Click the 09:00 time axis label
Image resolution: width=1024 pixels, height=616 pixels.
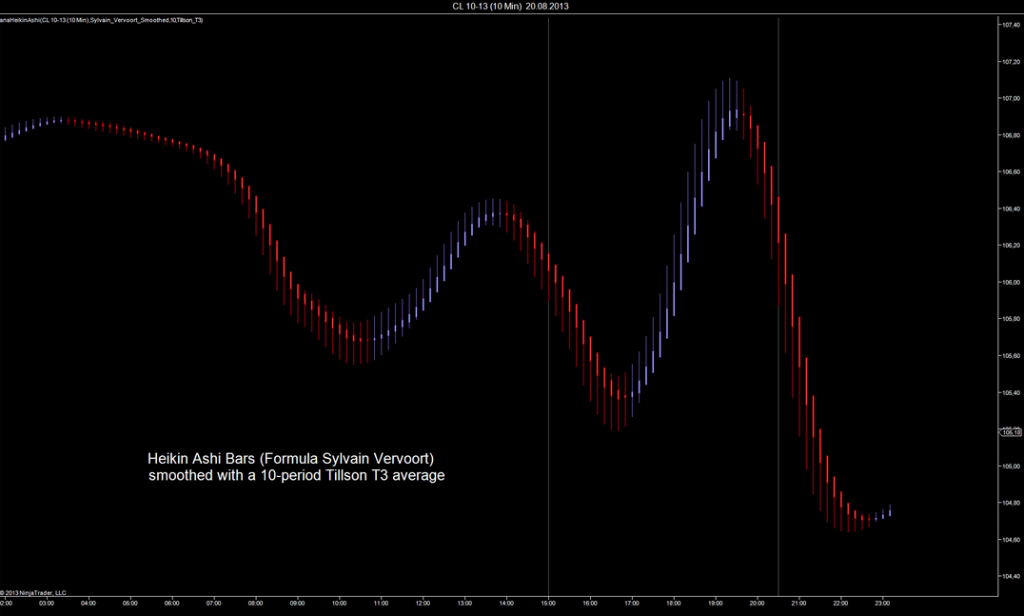(x=297, y=603)
